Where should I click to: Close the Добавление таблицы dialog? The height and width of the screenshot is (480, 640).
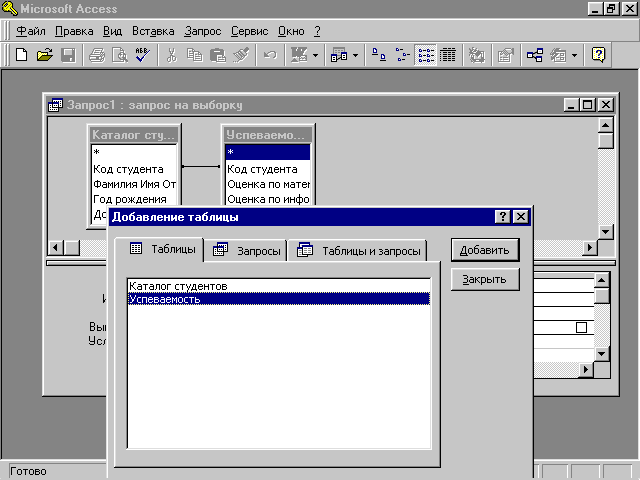(521, 216)
